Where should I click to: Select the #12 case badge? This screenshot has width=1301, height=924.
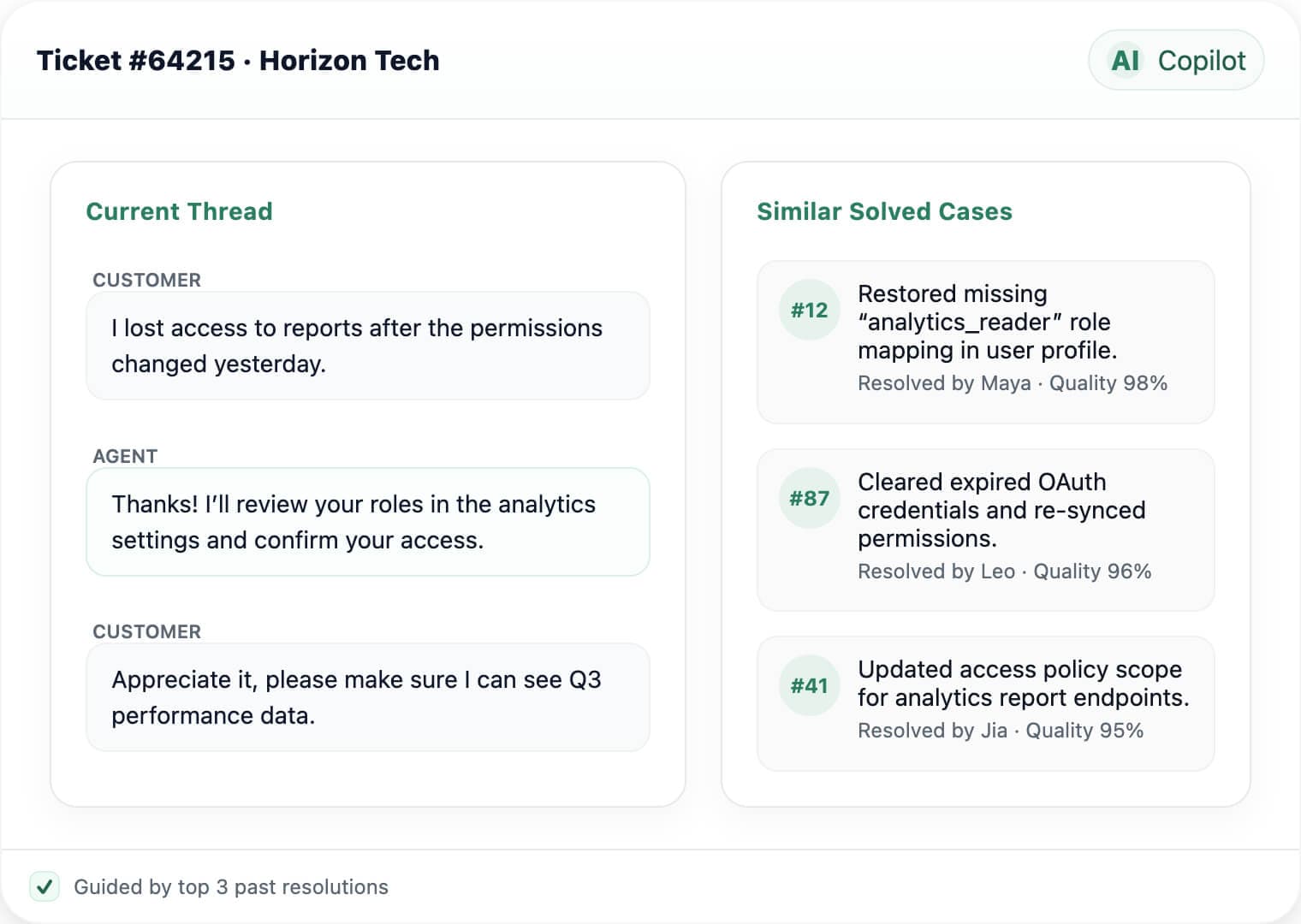pos(809,309)
